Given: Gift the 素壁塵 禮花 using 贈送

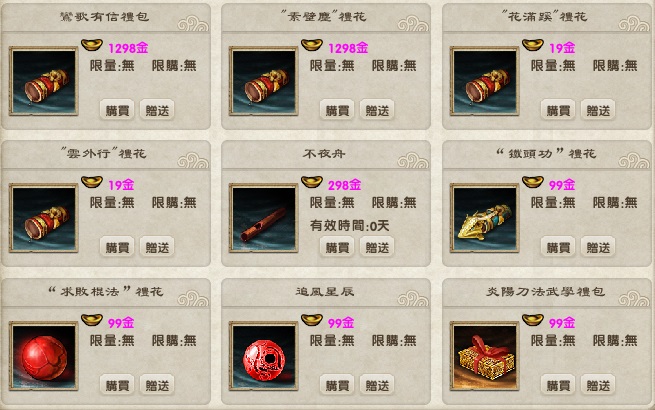Looking at the screenshot, I should pyautogui.click(x=377, y=110).
